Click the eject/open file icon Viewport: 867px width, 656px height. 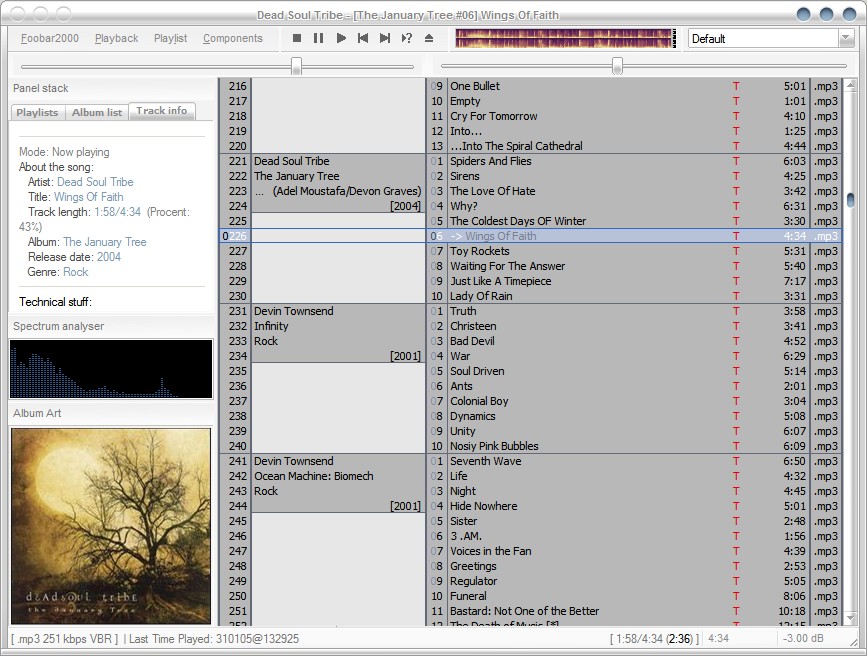pyautogui.click(x=429, y=38)
